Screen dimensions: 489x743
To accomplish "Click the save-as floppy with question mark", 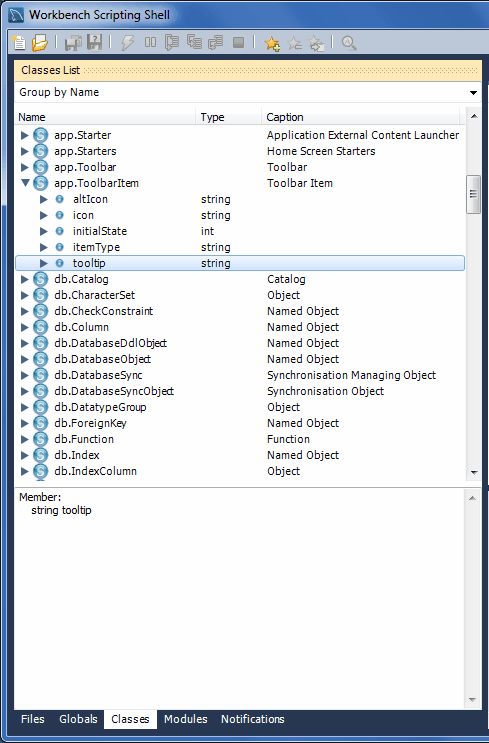I will point(95,43).
